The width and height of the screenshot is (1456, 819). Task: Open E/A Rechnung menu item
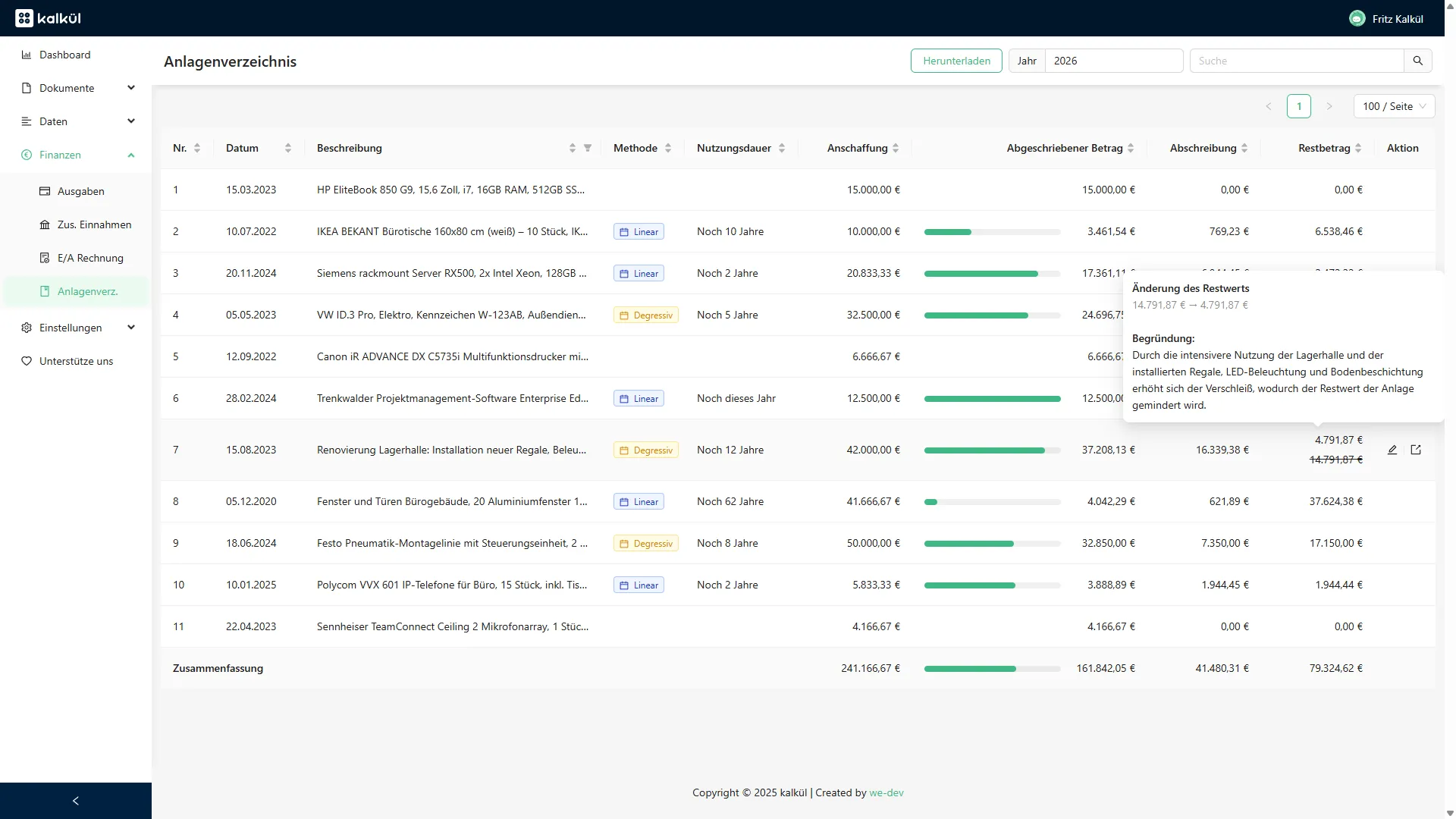90,258
